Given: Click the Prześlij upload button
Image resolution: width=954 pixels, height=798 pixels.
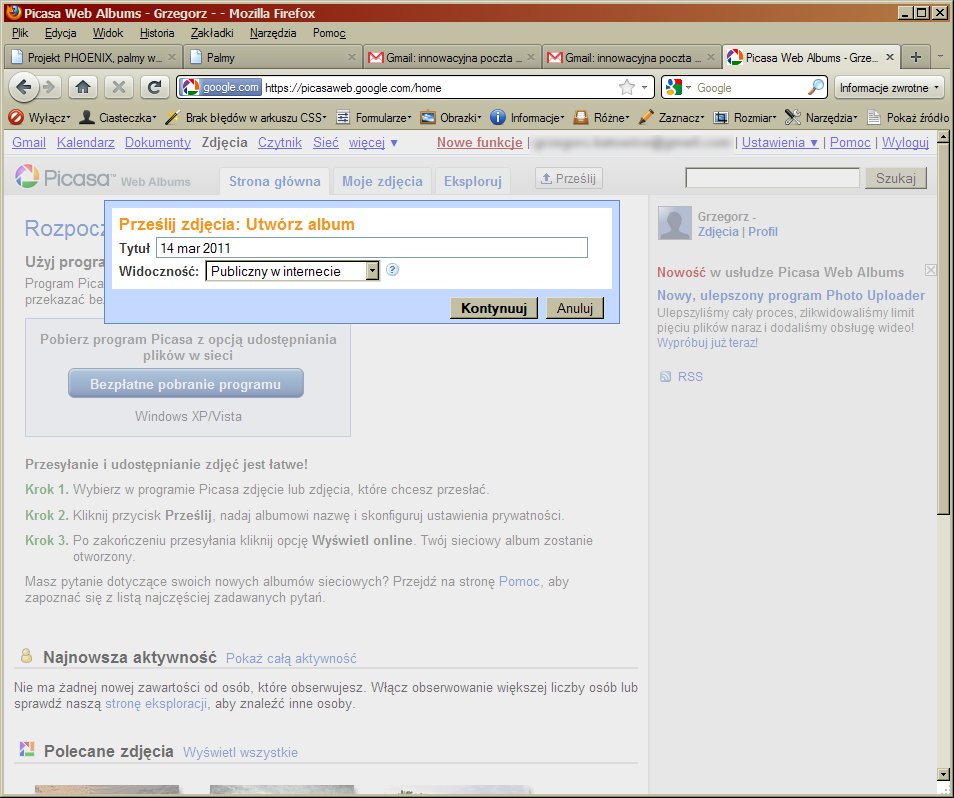Looking at the screenshot, I should click(568, 178).
